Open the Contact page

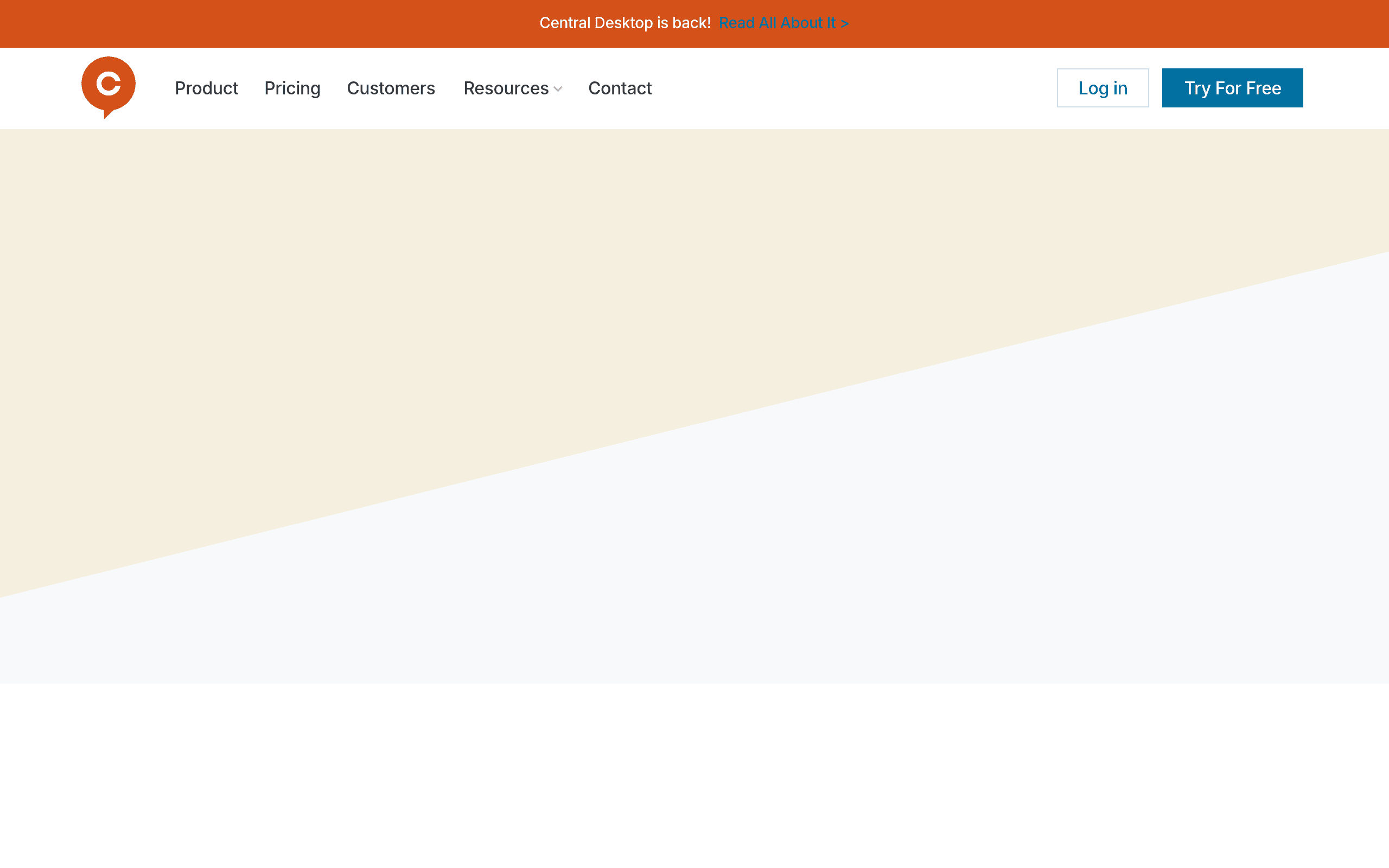[620, 88]
